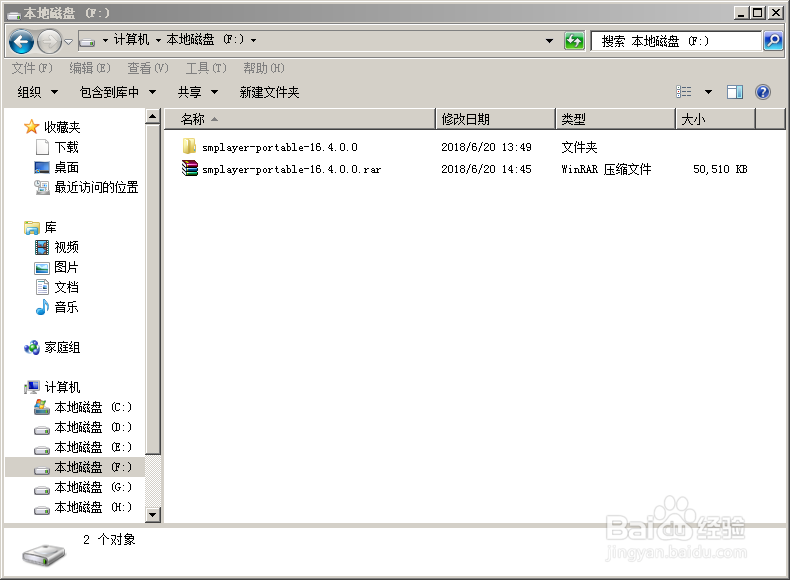Open the 视频 library
The height and width of the screenshot is (580, 790).
(x=57, y=247)
